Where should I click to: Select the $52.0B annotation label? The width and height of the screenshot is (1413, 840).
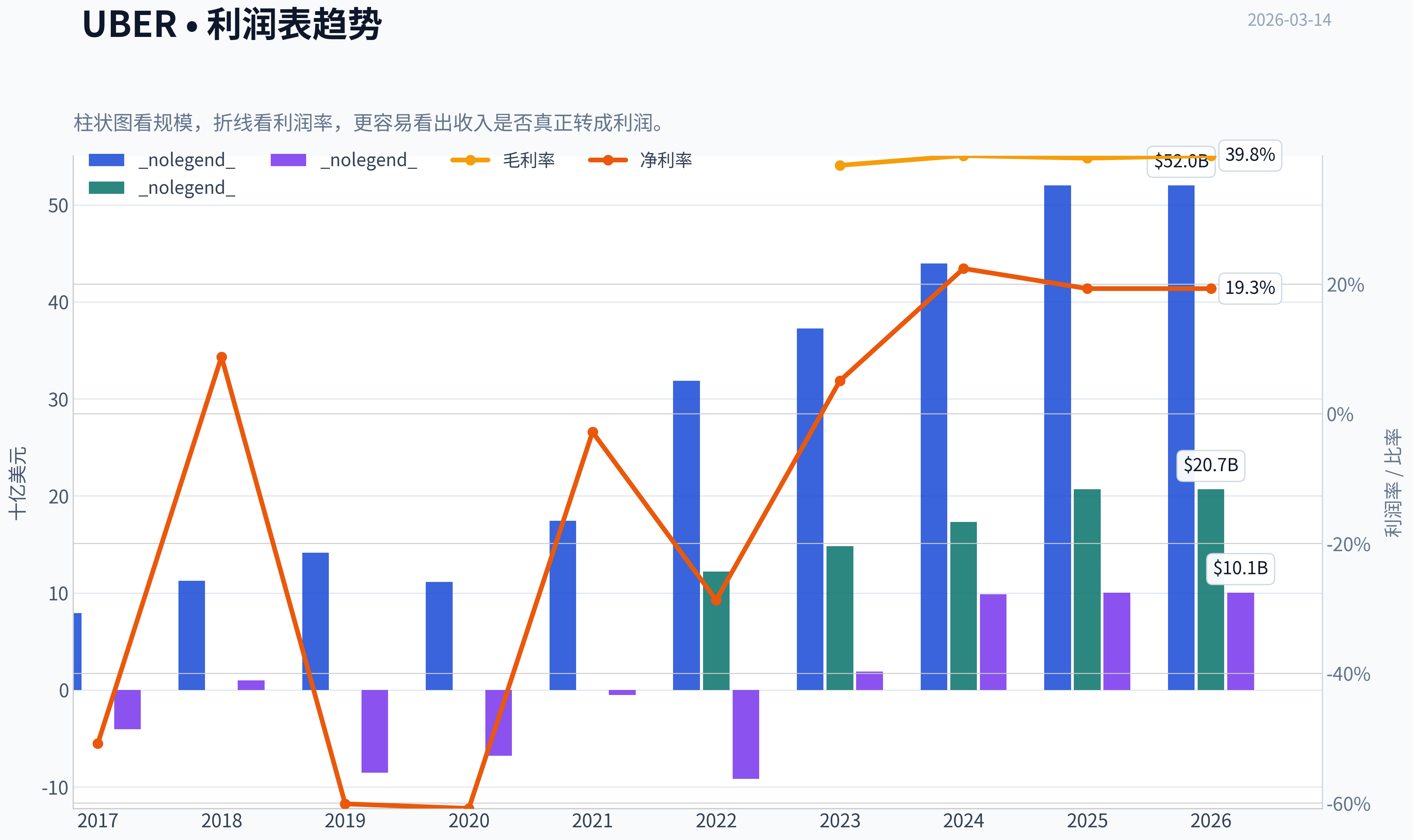pos(1181,161)
